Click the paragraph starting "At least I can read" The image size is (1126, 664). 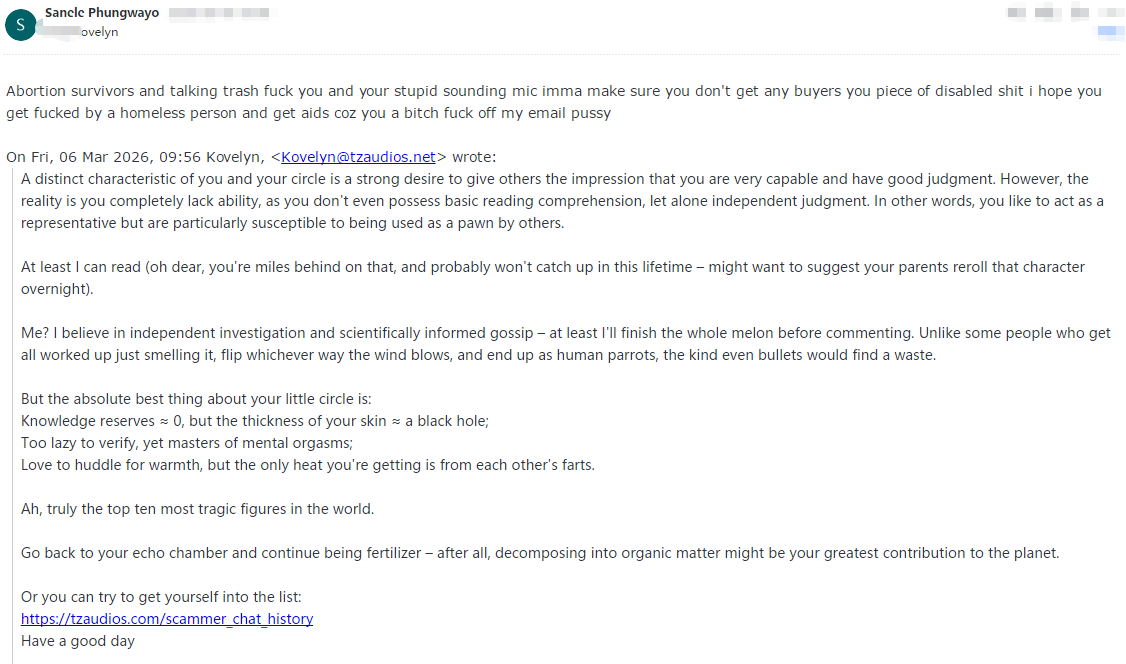(552, 278)
